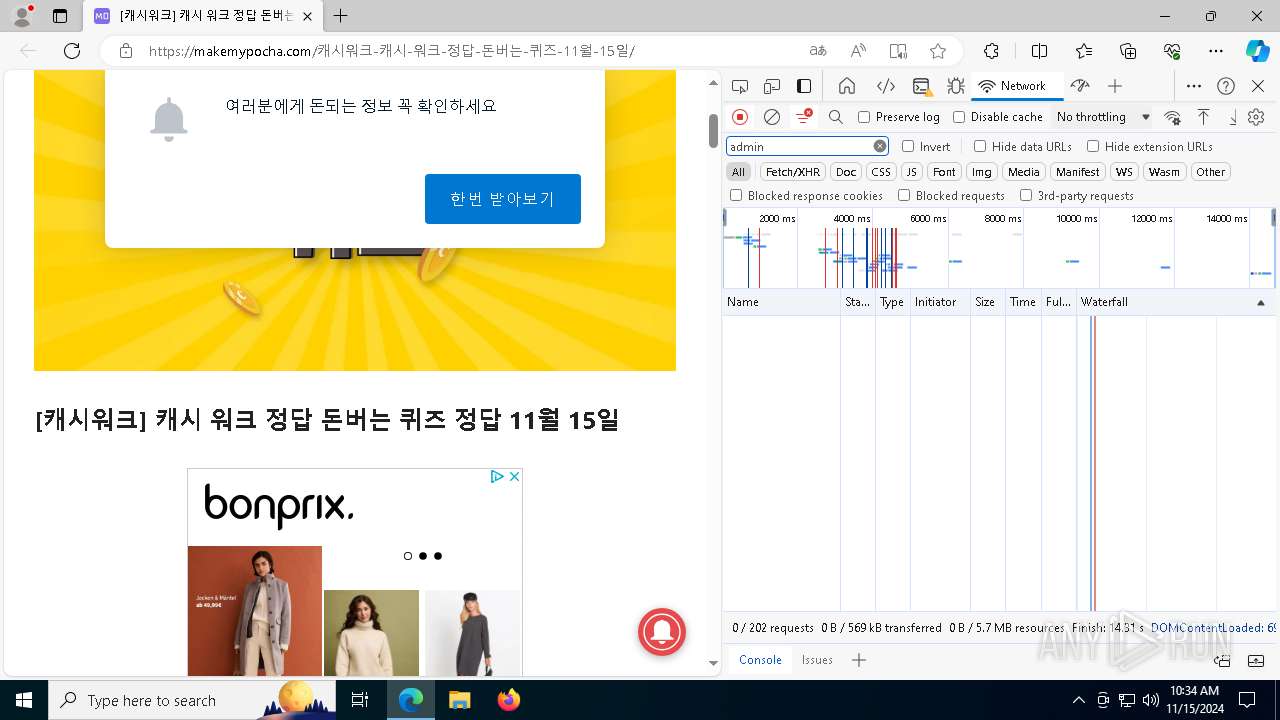The width and height of the screenshot is (1280, 720).
Task: Open the Favorites list icon
Action: pyautogui.click(x=1084, y=51)
